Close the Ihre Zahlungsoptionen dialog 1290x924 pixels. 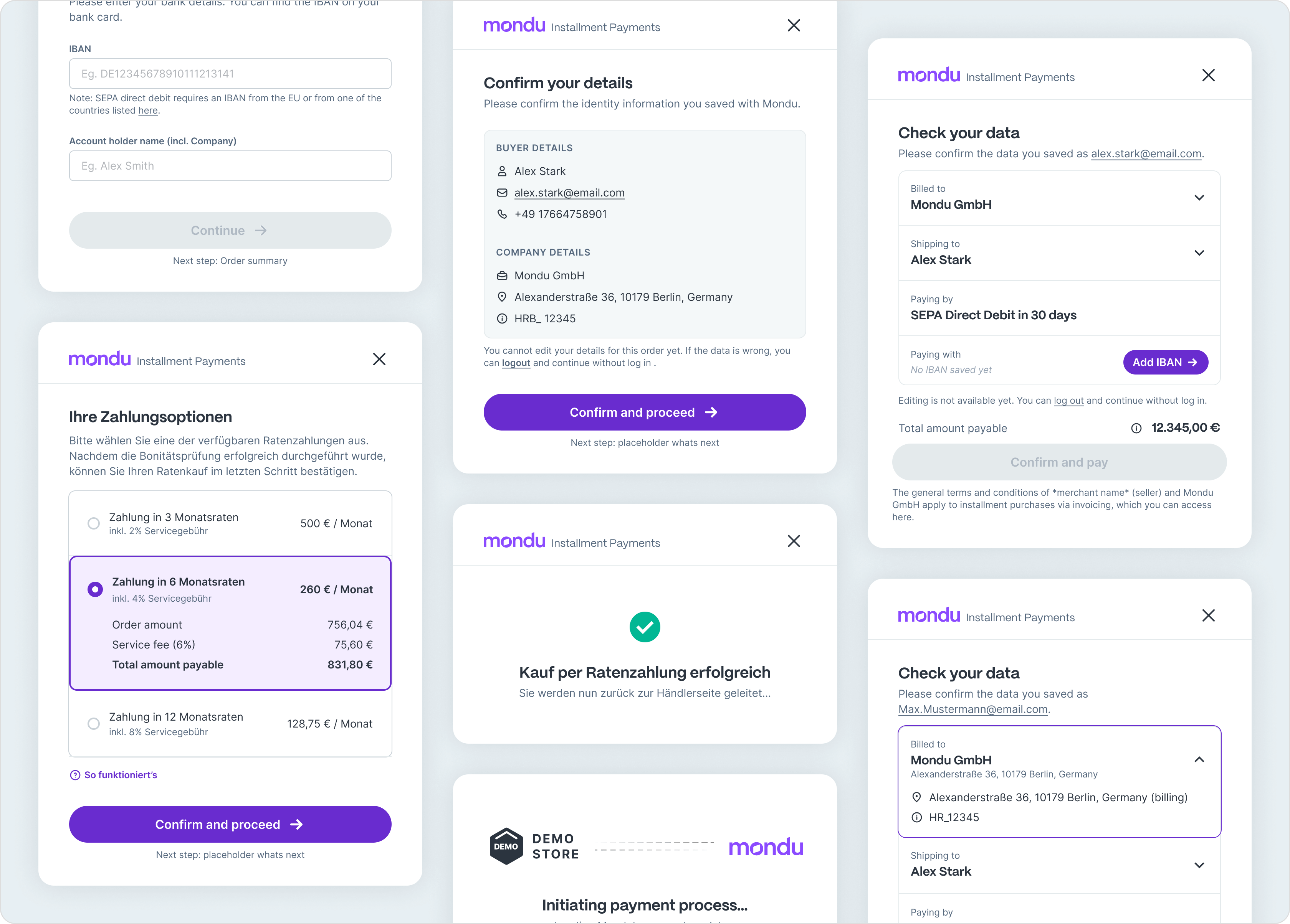point(379,360)
